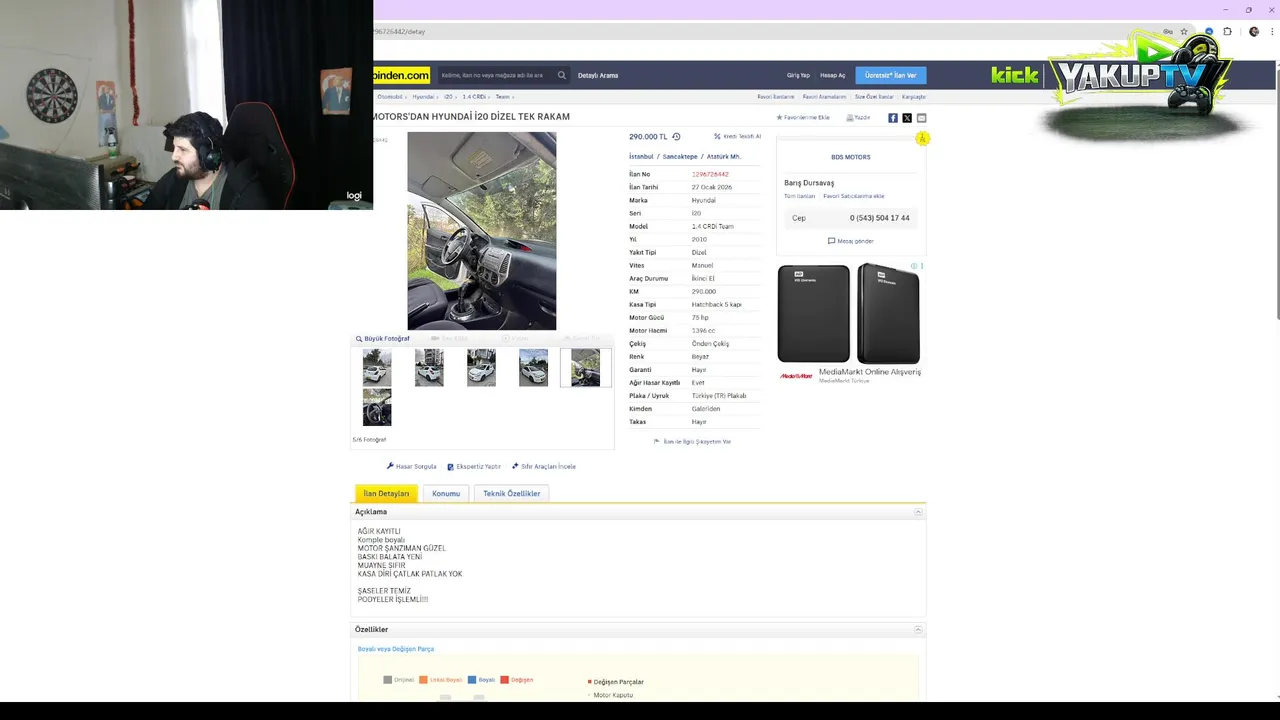This screenshot has height=720, width=1280.
Task: Select the fifth thumbnail, outlined as selected
Action: [x=585, y=367]
